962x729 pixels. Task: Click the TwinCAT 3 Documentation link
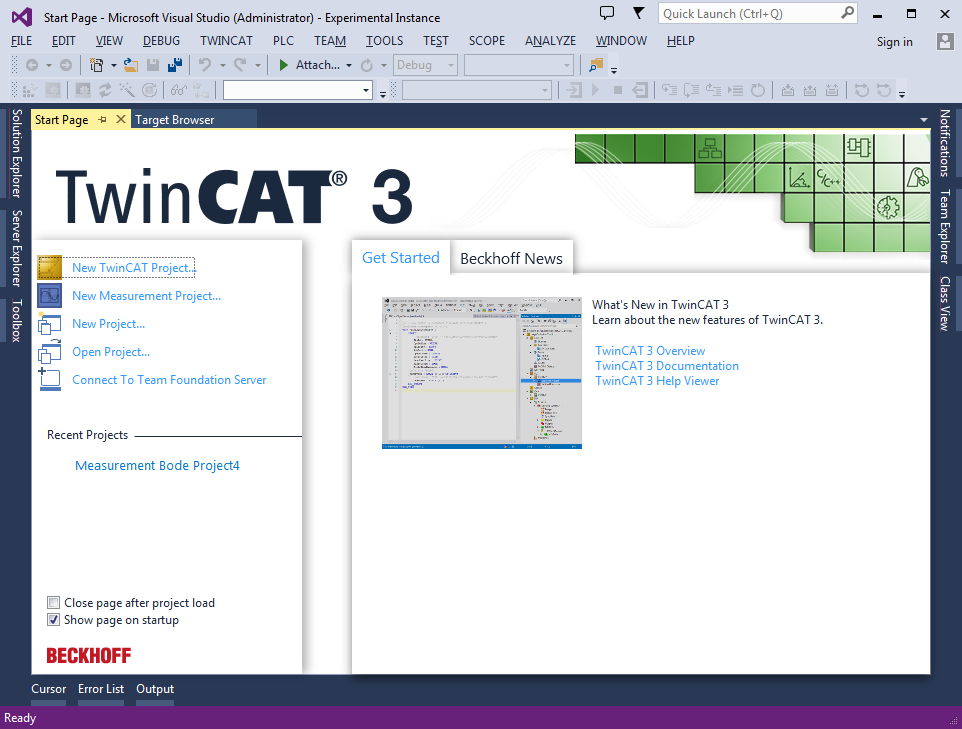(x=667, y=366)
